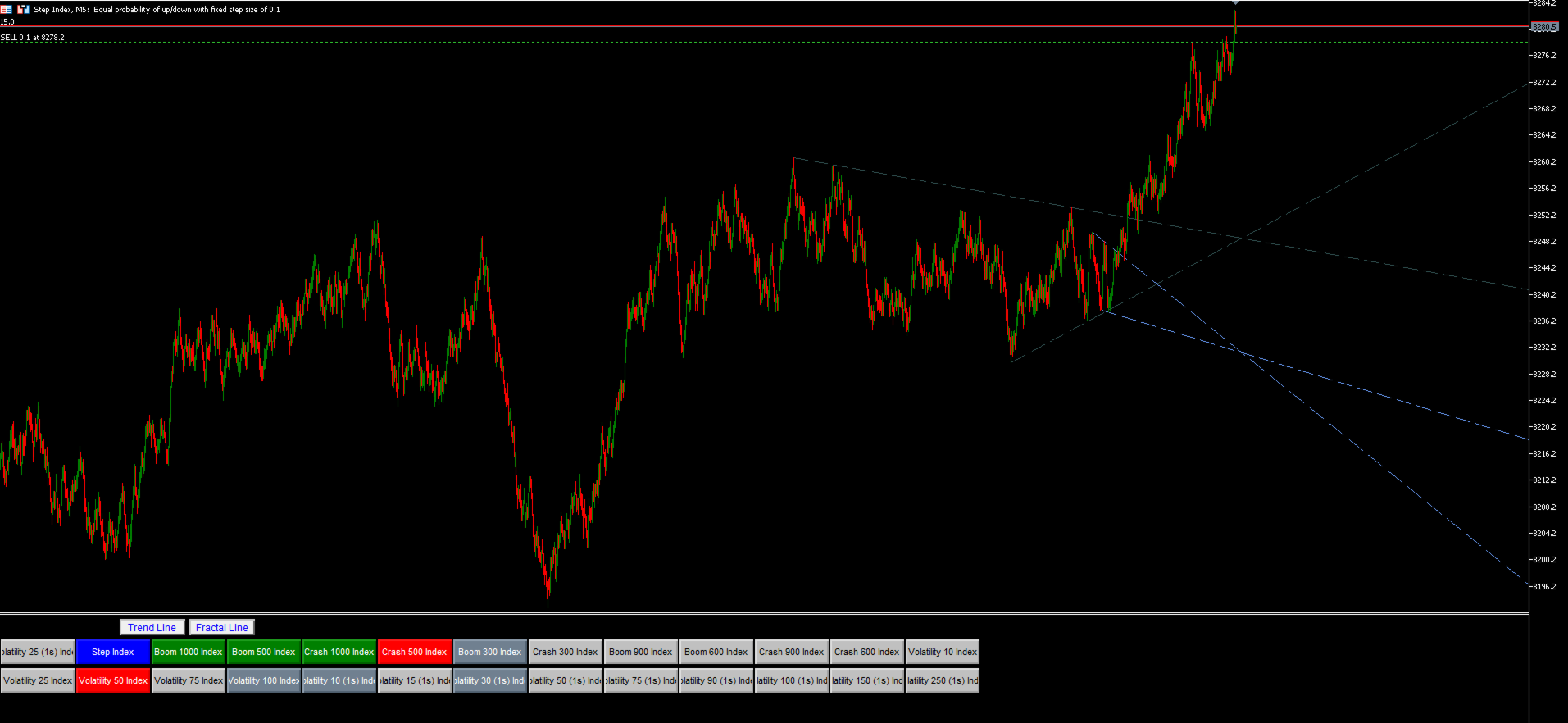Open the Volatility 15 (1s) Index chart
The width and height of the screenshot is (1568, 723).
[x=415, y=680]
